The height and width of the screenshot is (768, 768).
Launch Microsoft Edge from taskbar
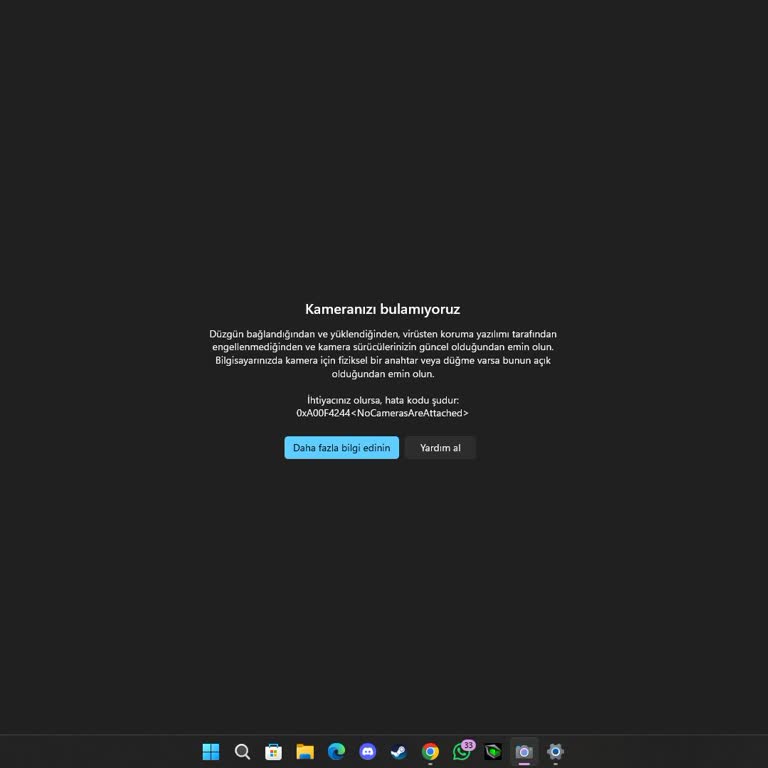[336, 751]
